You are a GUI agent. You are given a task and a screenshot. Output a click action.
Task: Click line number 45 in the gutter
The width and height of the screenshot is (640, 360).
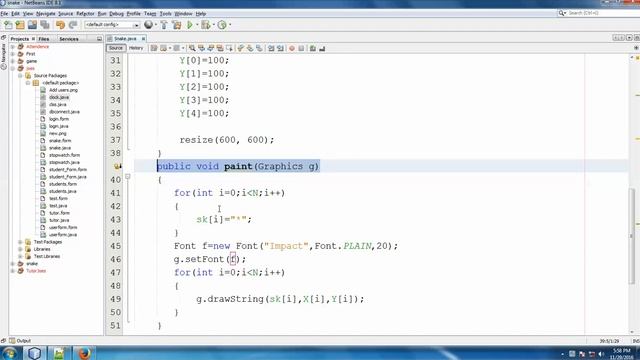pos(116,246)
